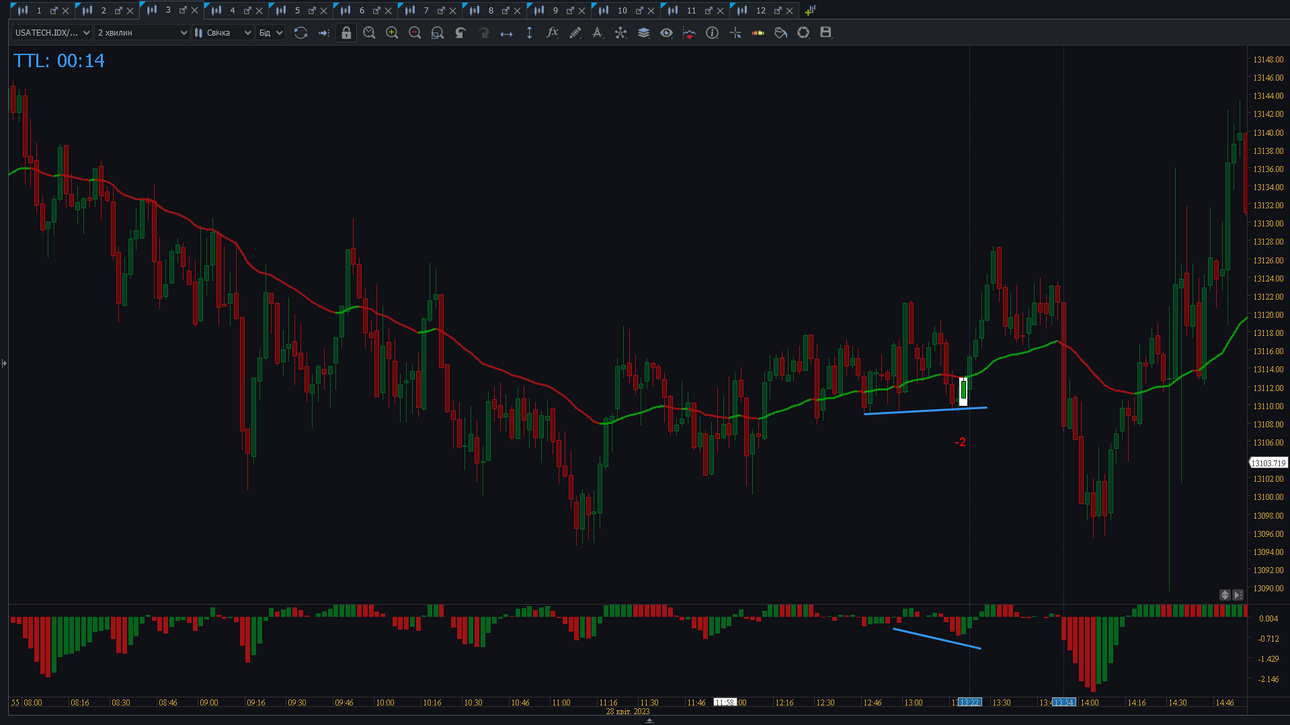Screen dimensions: 1290x725
Task: Open the pattern/network objects tool
Action: 620,33
